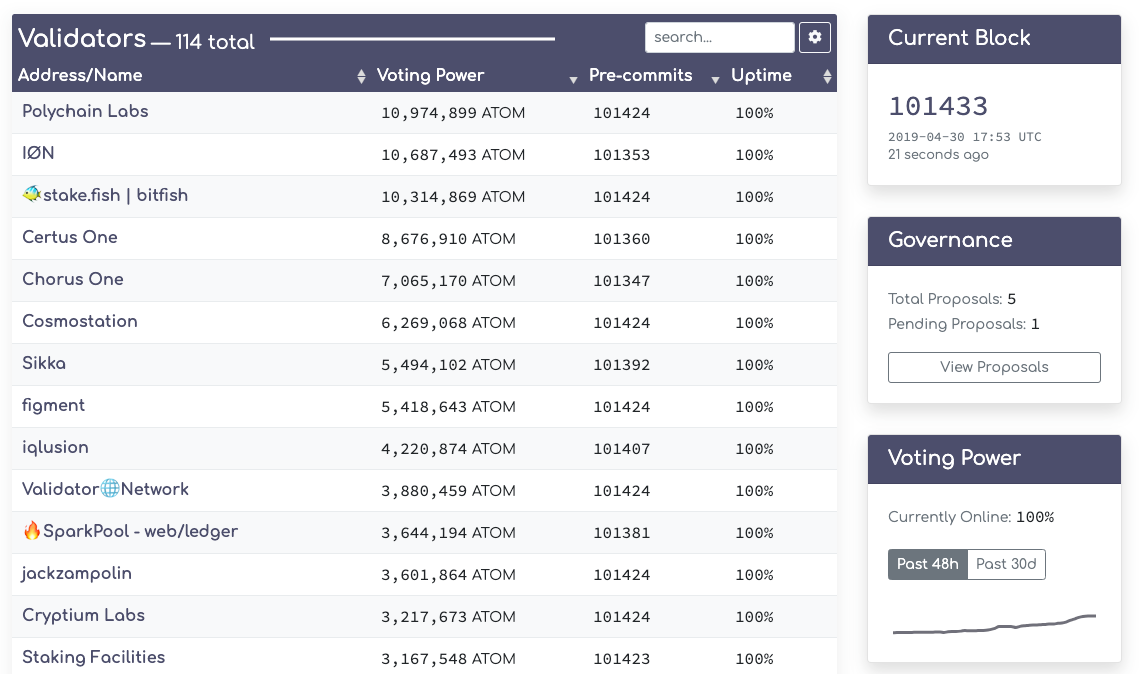Image resolution: width=1139 pixels, height=674 pixels.
Task: Focus the validator search field
Action: click(x=719, y=37)
